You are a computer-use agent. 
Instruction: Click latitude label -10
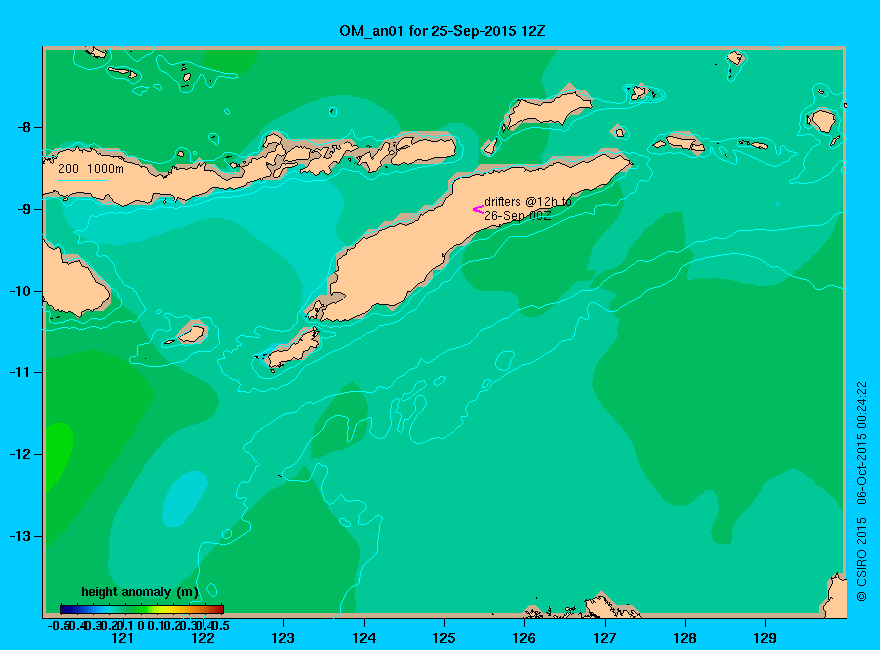tap(21, 291)
